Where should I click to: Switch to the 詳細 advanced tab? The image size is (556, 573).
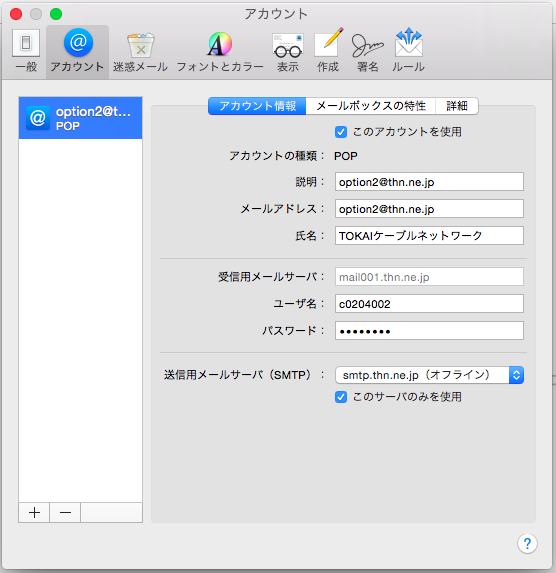click(457, 106)
